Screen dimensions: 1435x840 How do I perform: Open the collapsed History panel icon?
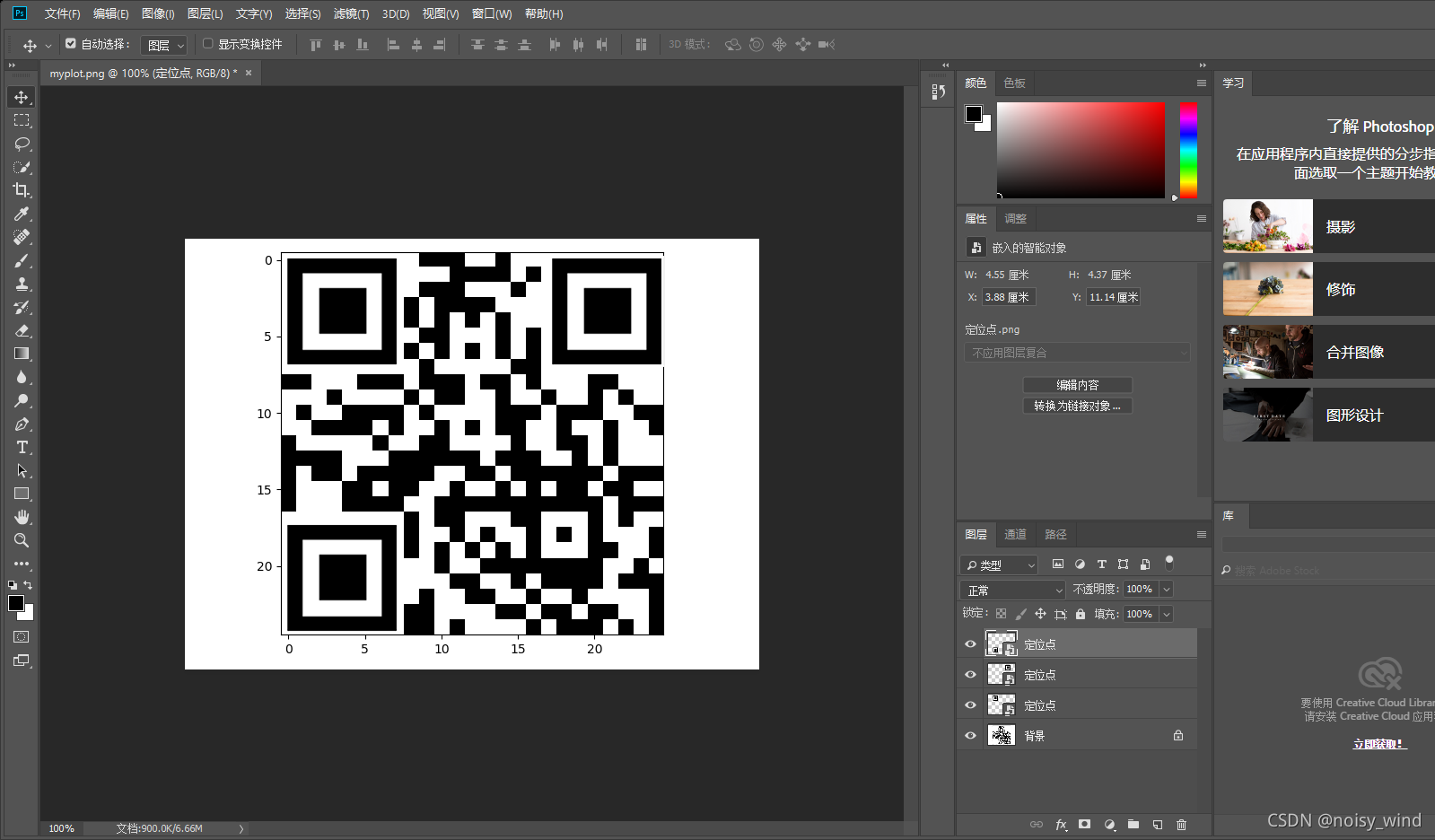(x=939, y=92)
